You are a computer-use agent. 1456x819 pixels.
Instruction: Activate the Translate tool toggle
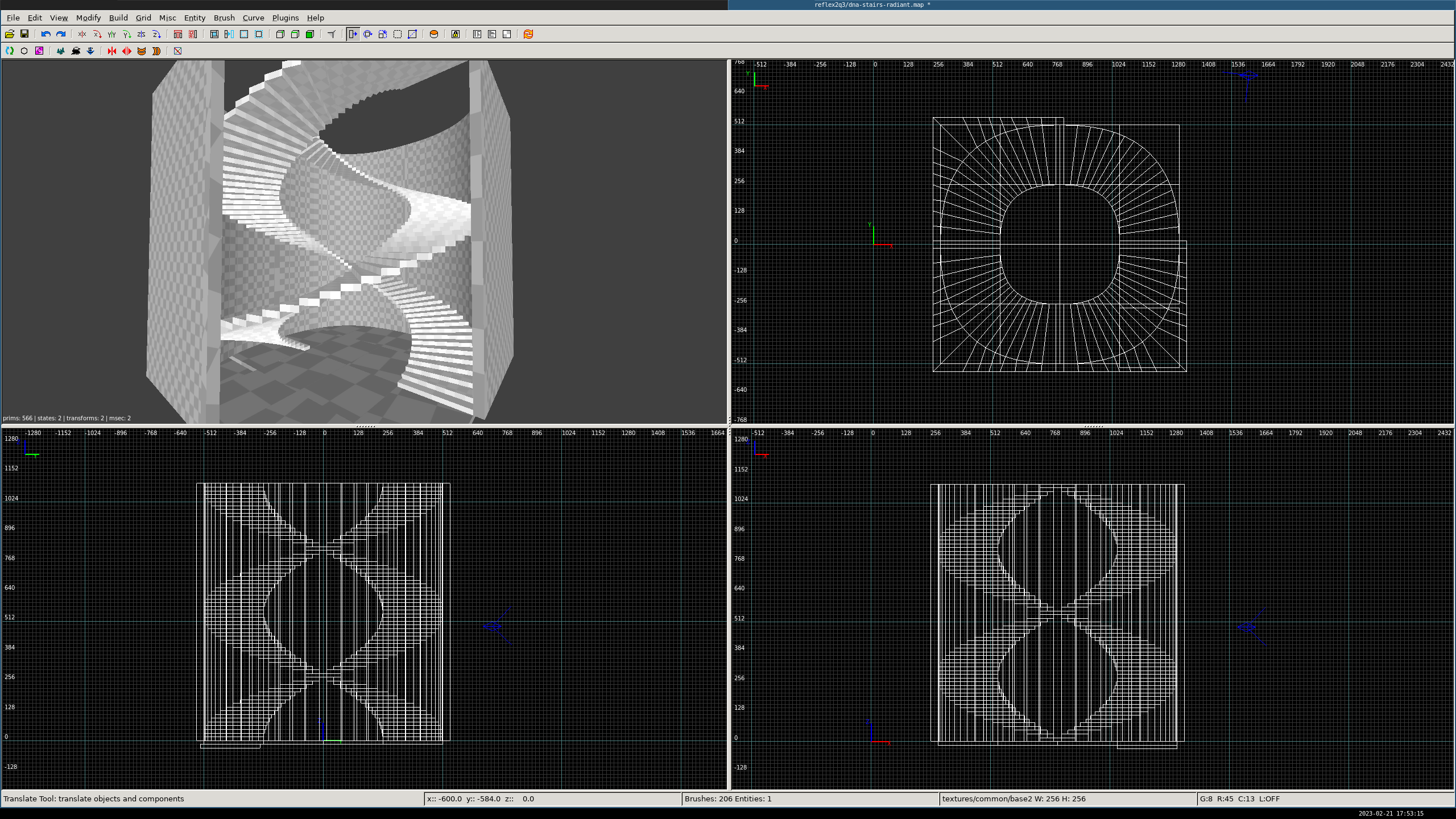353,34
